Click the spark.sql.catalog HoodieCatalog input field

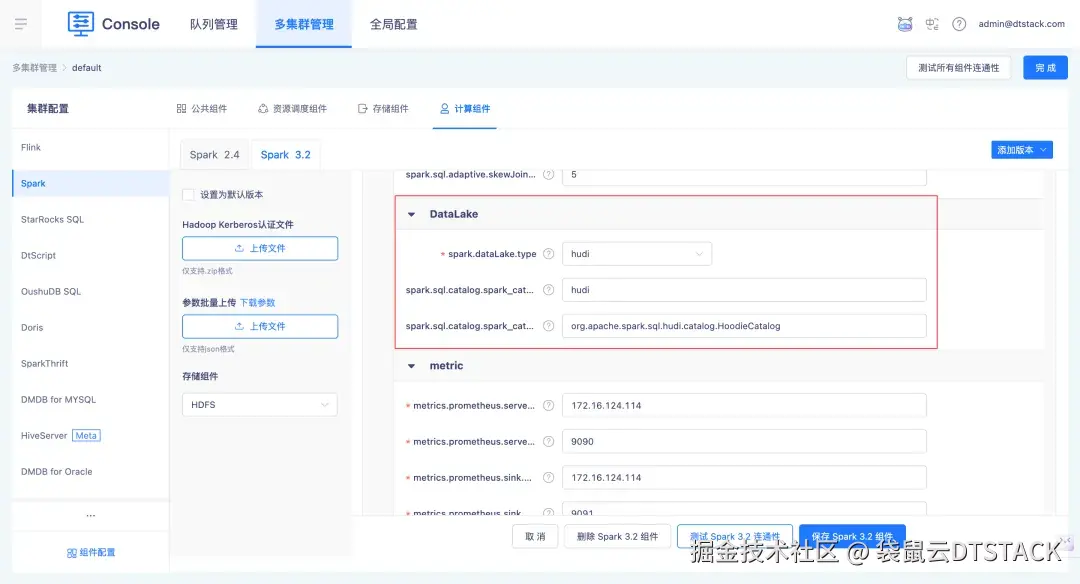[745, 325]
